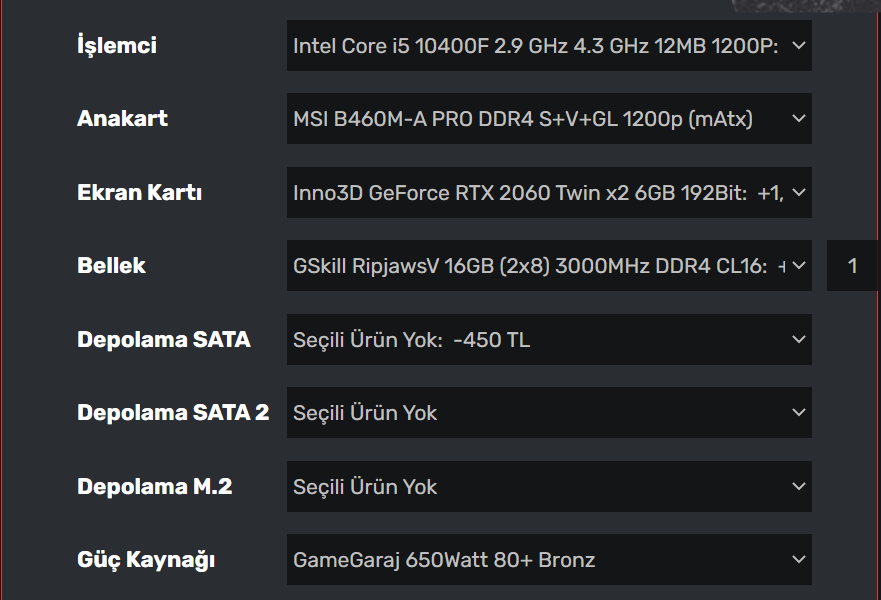Click the Depolama SATA 2 arrow icon

pyautogui.click(x=798, y=412)
